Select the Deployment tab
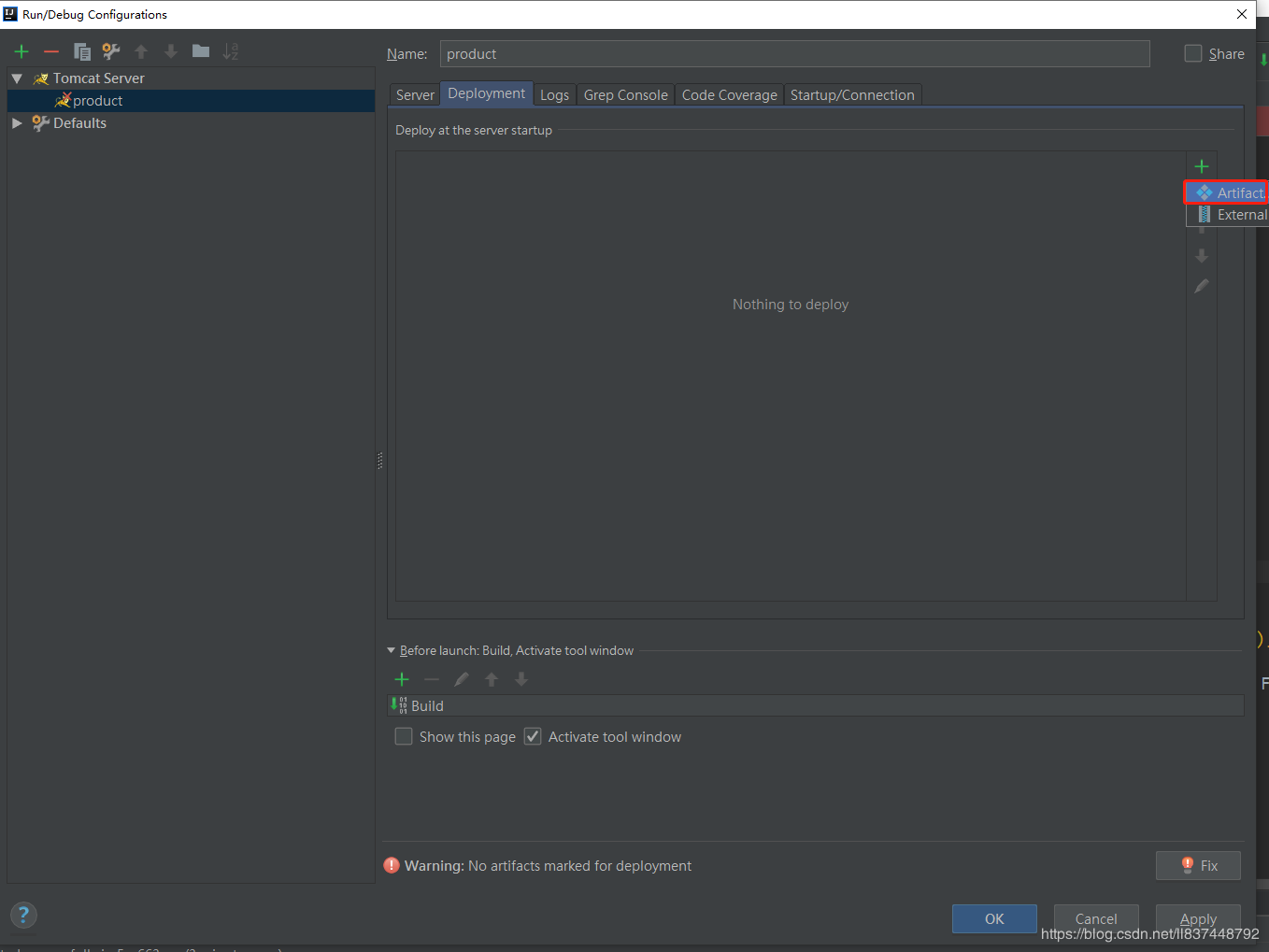The height and width of the screenshot is (952, 1269). click(x=487, y=93)
